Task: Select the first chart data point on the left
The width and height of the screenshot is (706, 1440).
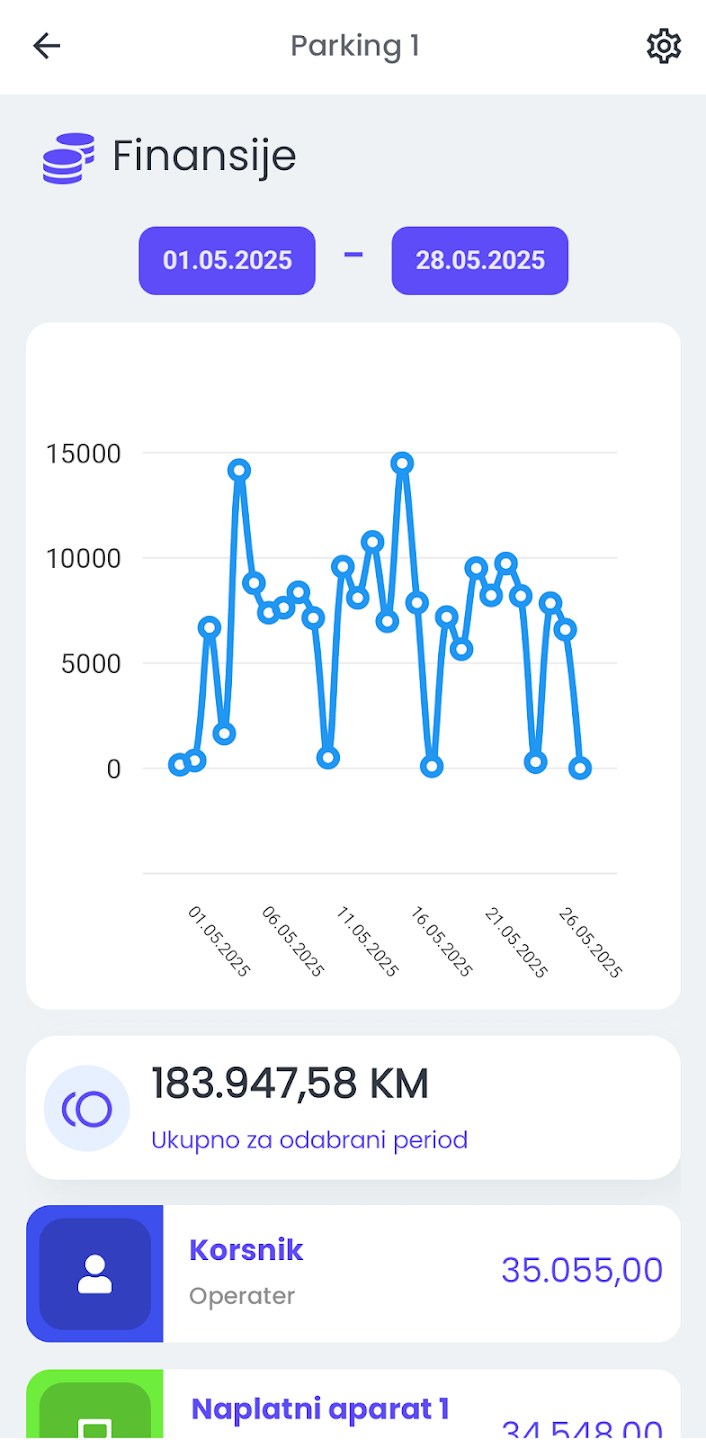Action: (179, 765)
